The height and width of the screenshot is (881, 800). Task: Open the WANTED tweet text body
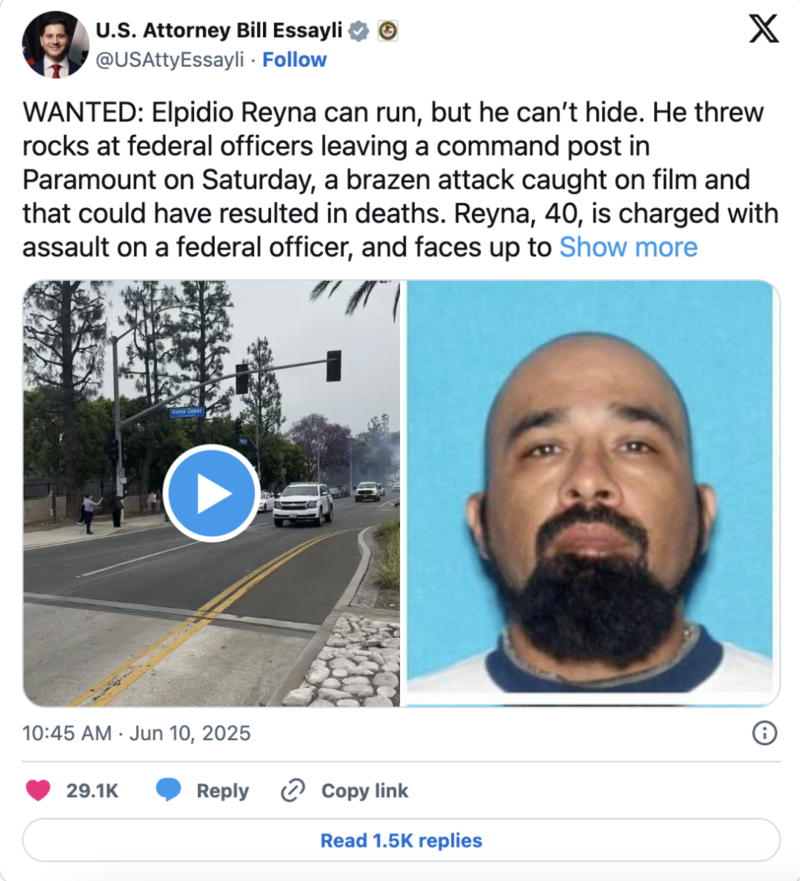400,180
